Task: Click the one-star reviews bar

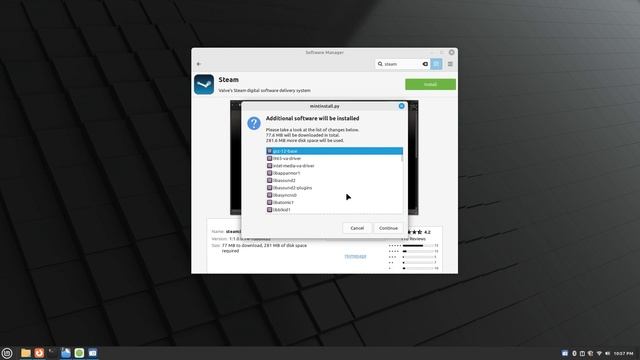Action: (x=418, y=269)
